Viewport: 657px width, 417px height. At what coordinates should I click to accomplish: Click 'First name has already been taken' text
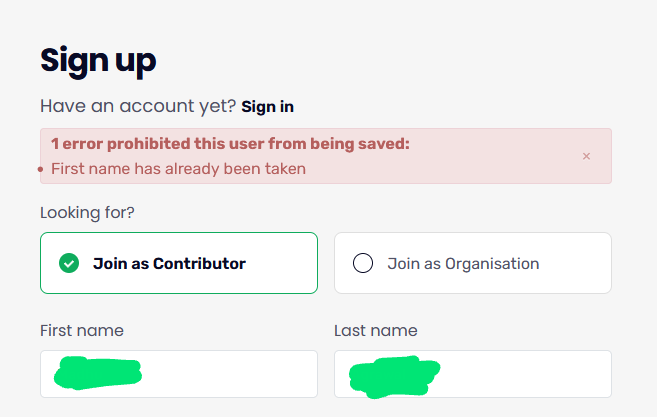point(178,169)
